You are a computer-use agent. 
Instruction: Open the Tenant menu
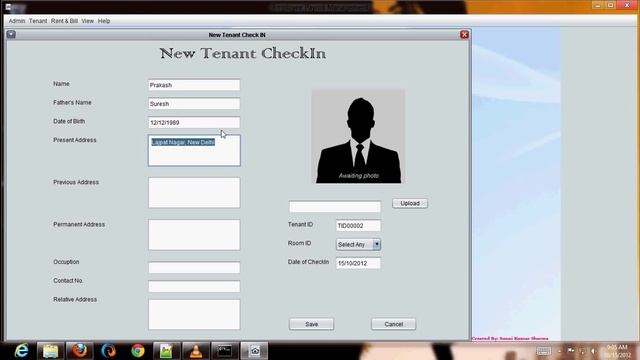coord(38,21)
